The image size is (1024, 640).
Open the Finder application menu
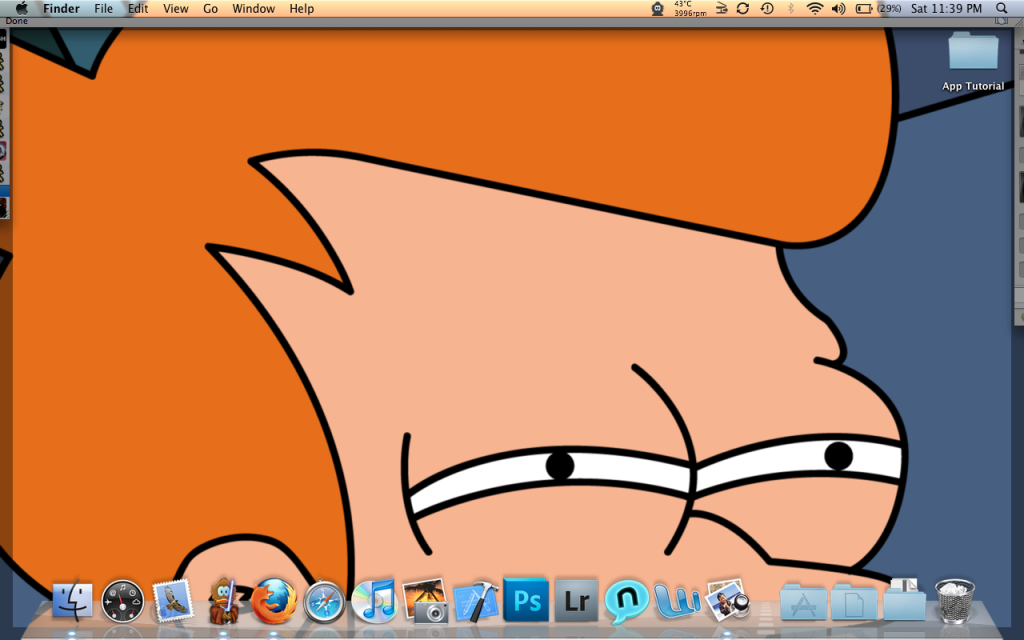(x=61, y=8)
